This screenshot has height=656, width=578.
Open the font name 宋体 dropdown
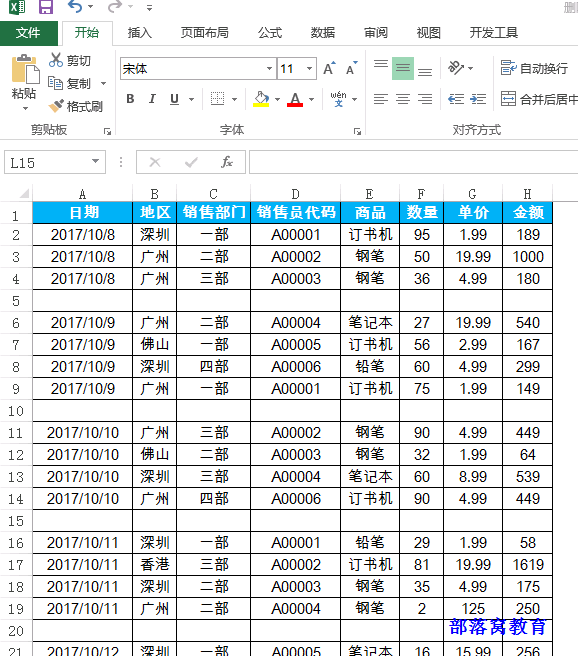coord(269,69)
